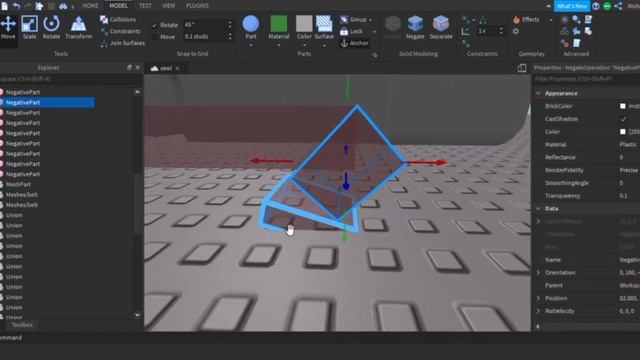640x360 pixels.
Task: Toggle the Move snap checkbox
Action: coord(154,37)
